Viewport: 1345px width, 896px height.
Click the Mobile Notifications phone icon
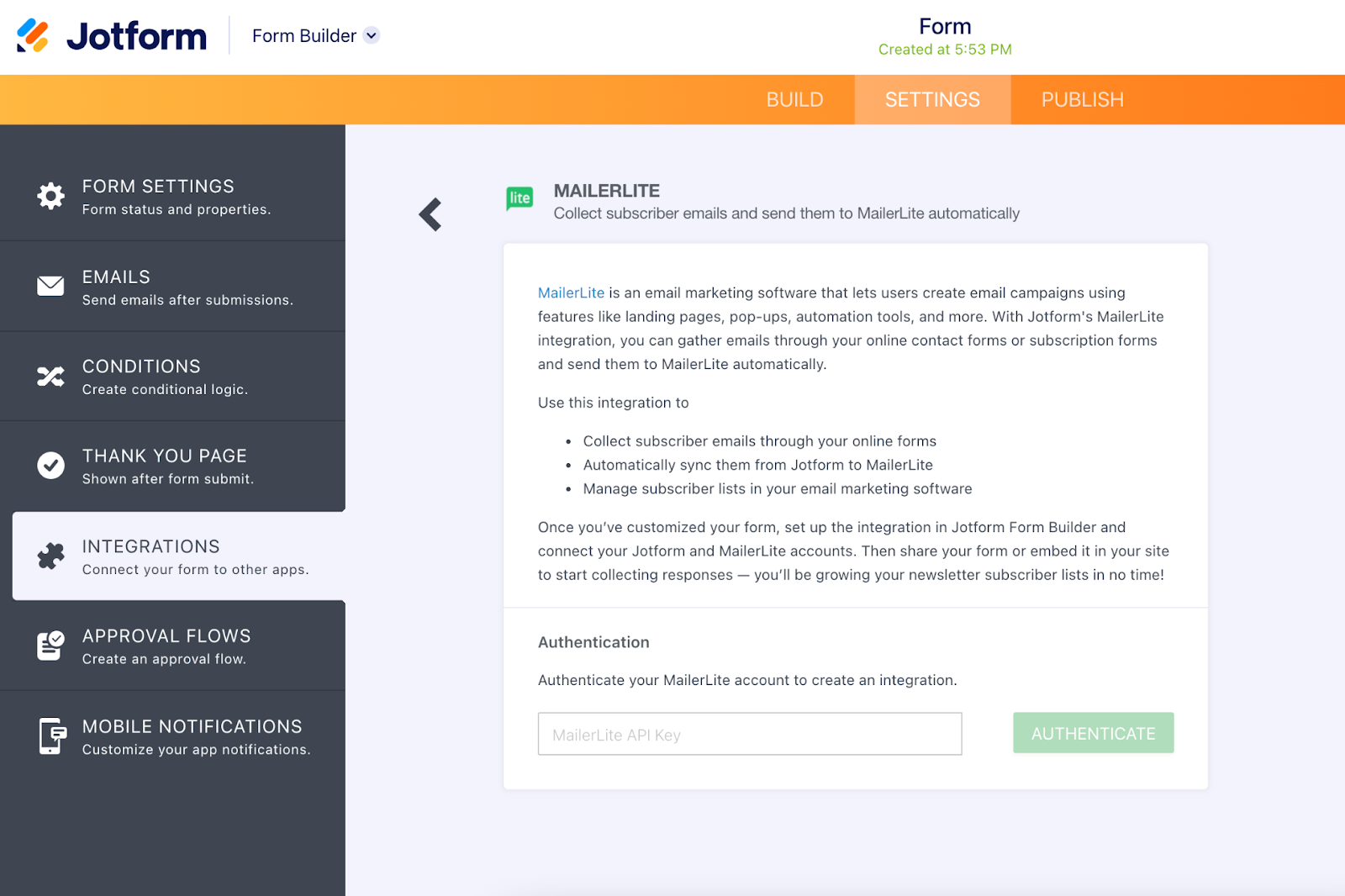[x=52, y=736]
